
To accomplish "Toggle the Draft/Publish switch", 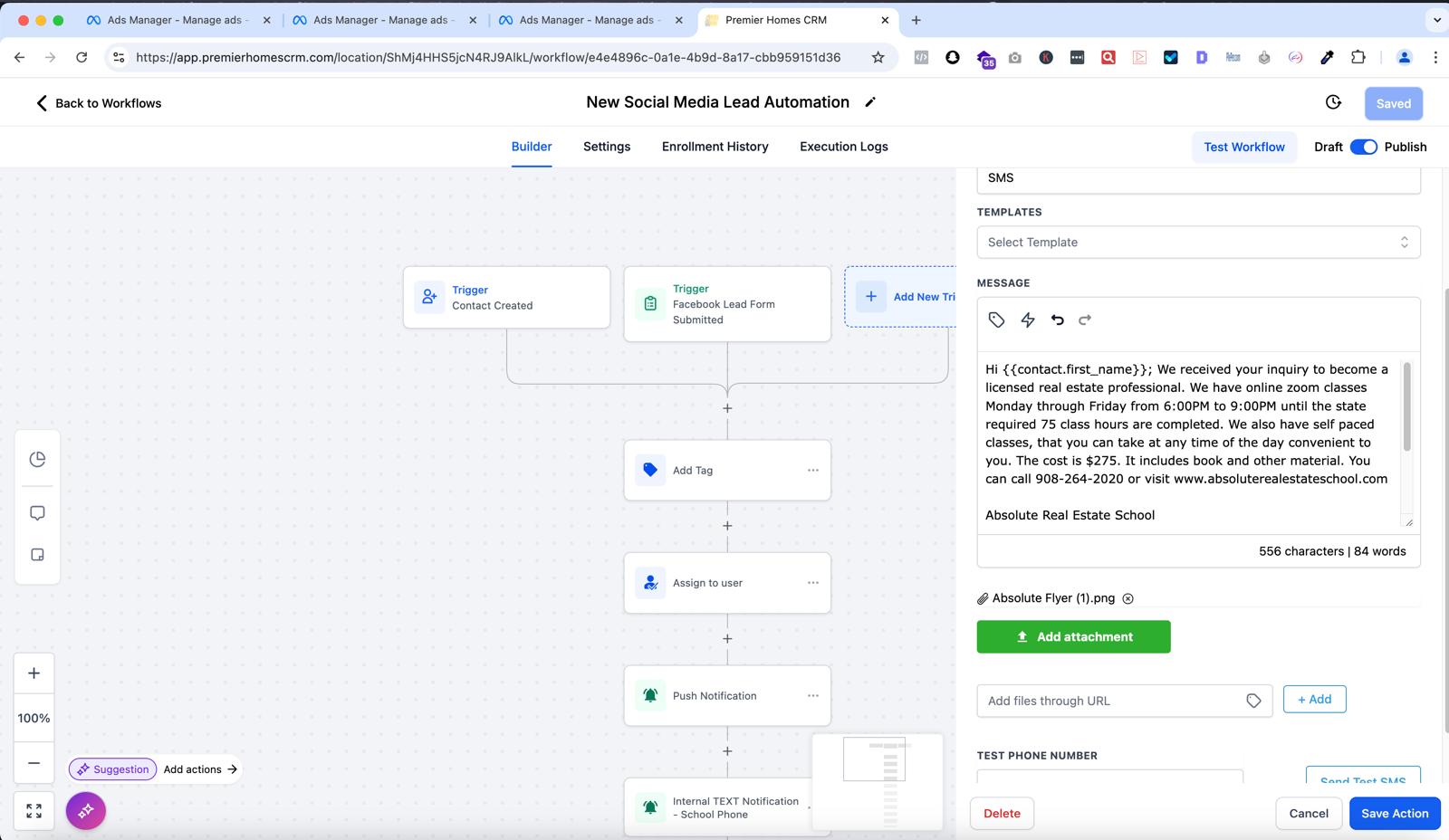I will (x=1363, y=147).
